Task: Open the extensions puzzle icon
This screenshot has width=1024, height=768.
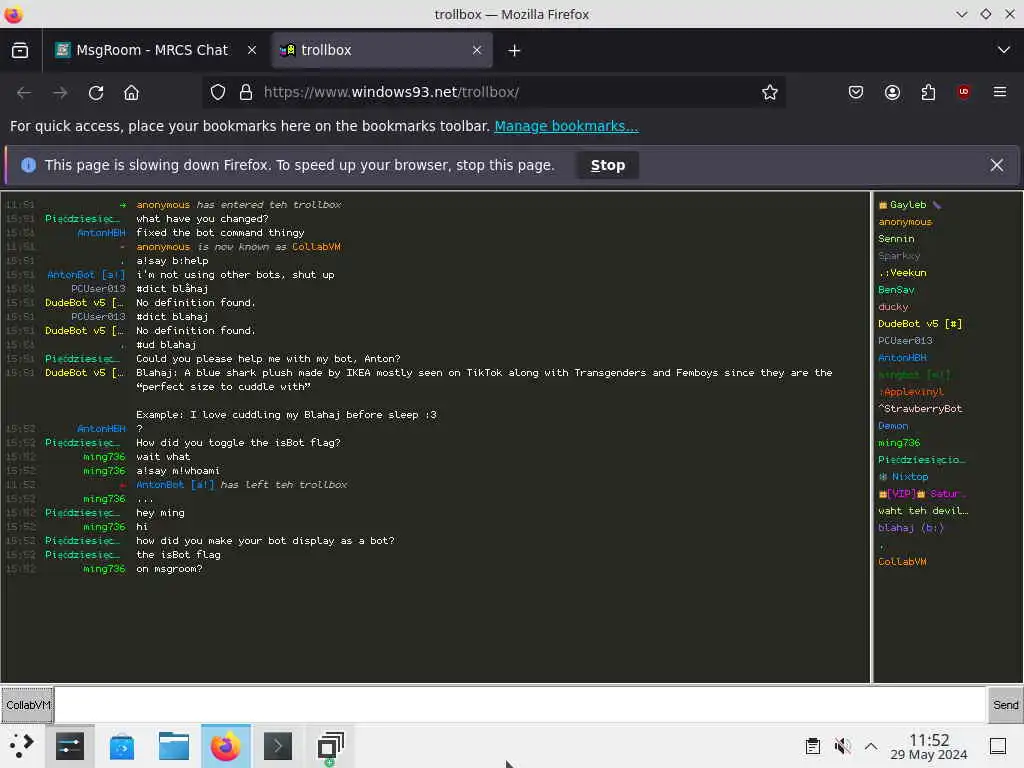Action: tap(928, 92)
